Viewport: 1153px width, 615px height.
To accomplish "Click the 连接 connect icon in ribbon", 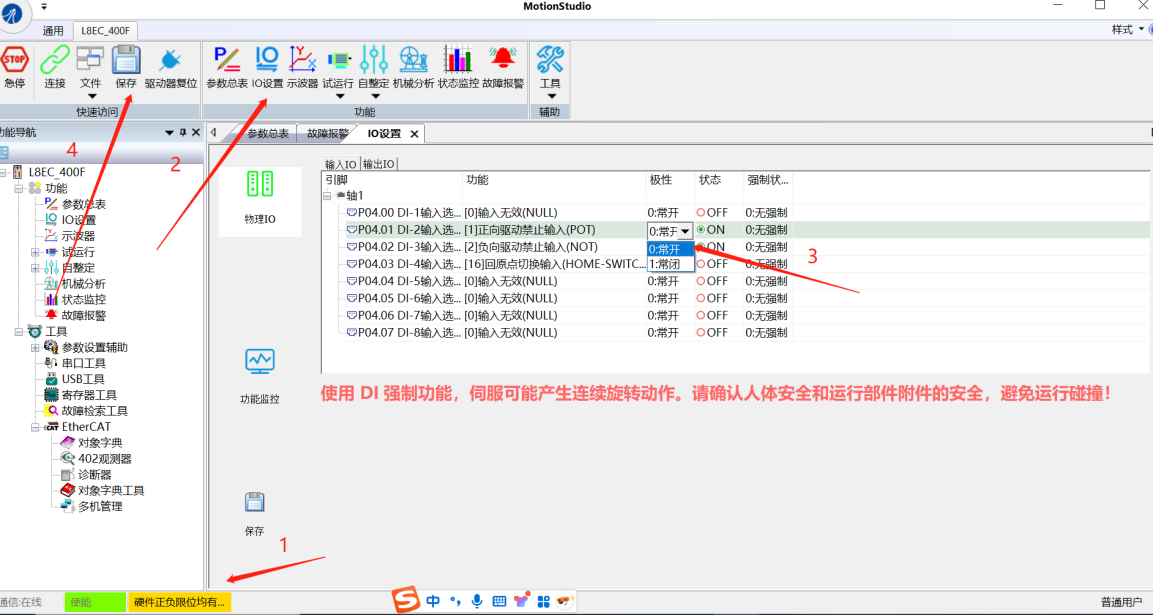I will (x=54, y=60).
